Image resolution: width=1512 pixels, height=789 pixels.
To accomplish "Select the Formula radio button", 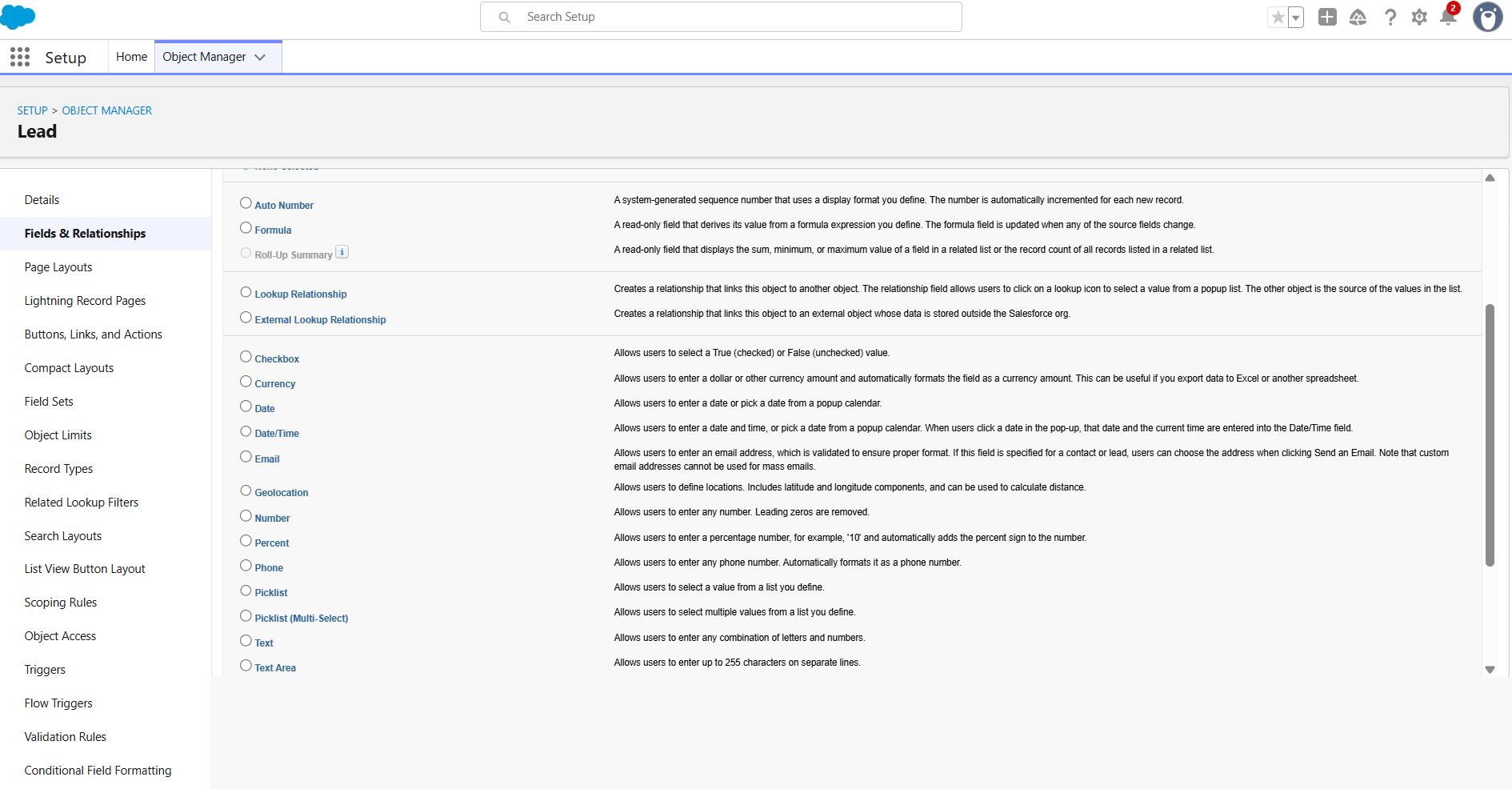I will (246, 228).
